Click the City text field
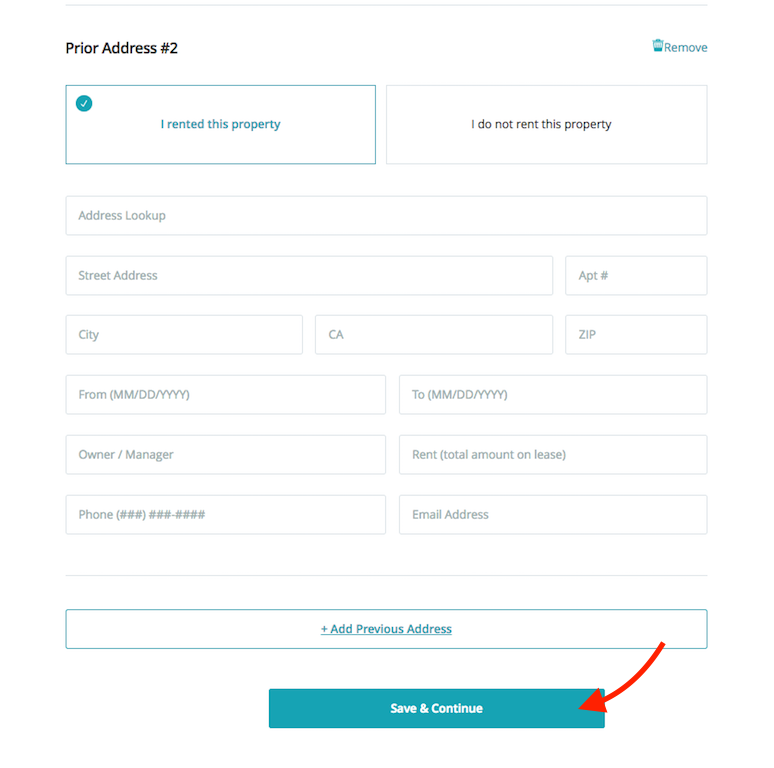The width and height of the screenshot is (774, 768). point(184,335)
